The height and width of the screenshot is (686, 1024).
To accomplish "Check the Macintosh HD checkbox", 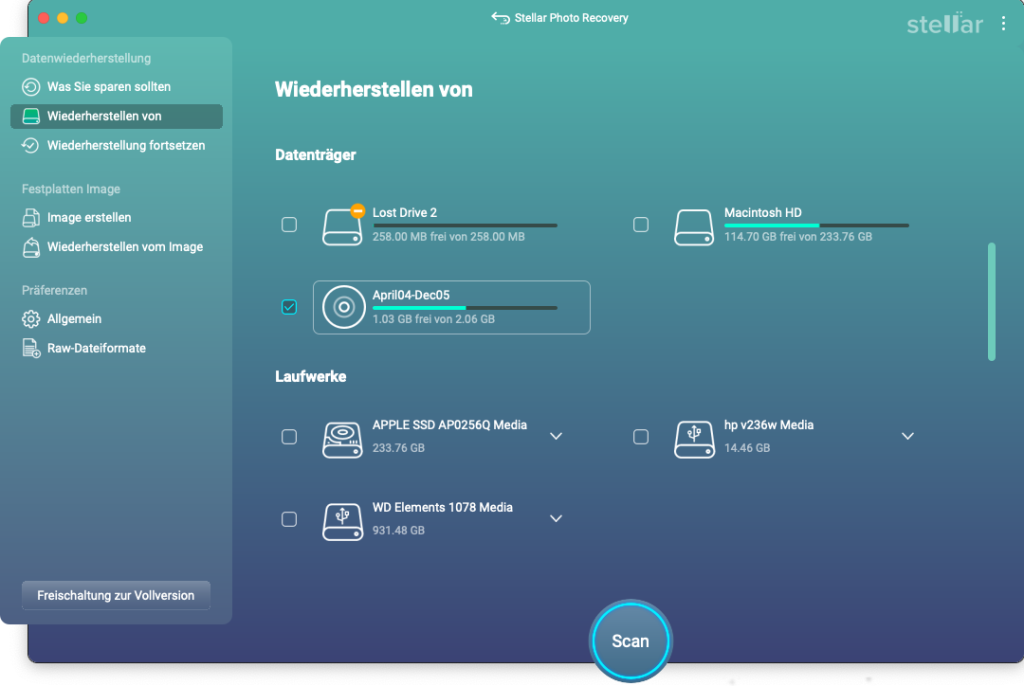I will pos(640,225).
